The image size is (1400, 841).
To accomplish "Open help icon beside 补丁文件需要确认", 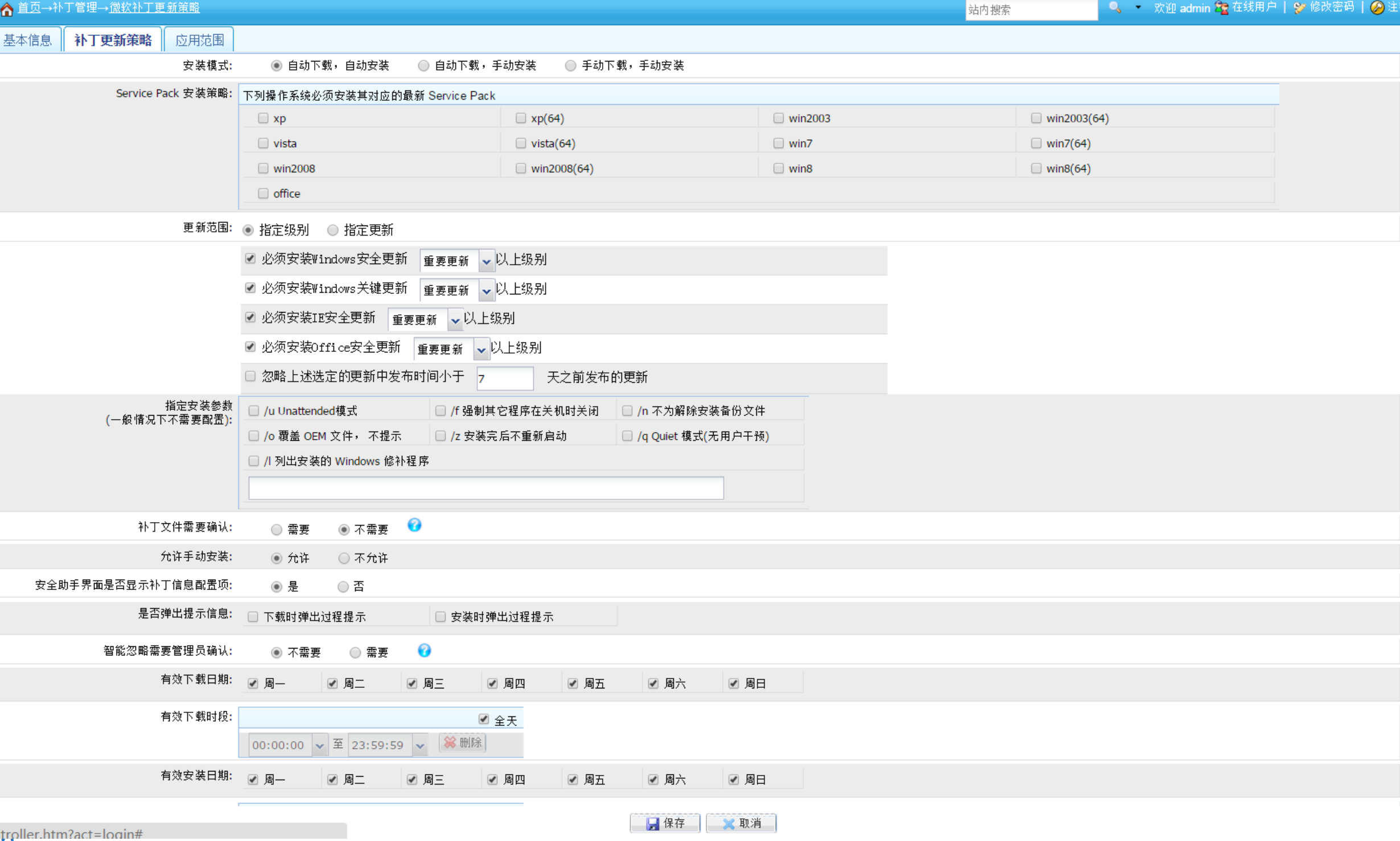I will click(414, 525).
